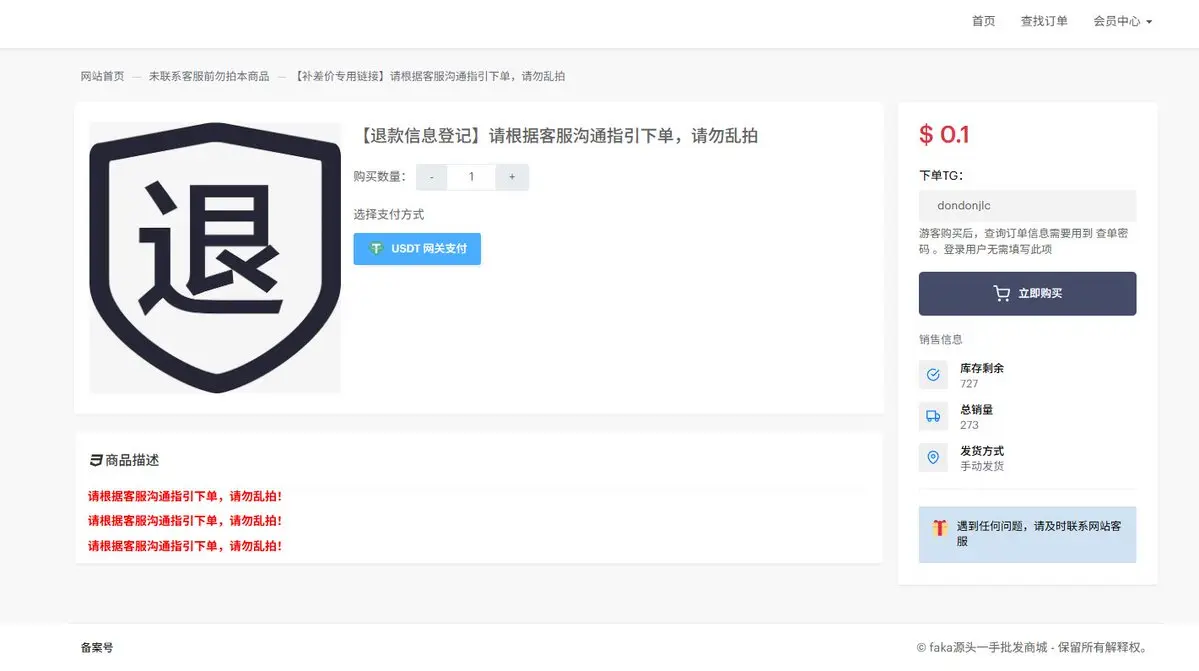Click the stock value 727
The height and width of the screenshot is (671, 1199).
click(969, 384)
